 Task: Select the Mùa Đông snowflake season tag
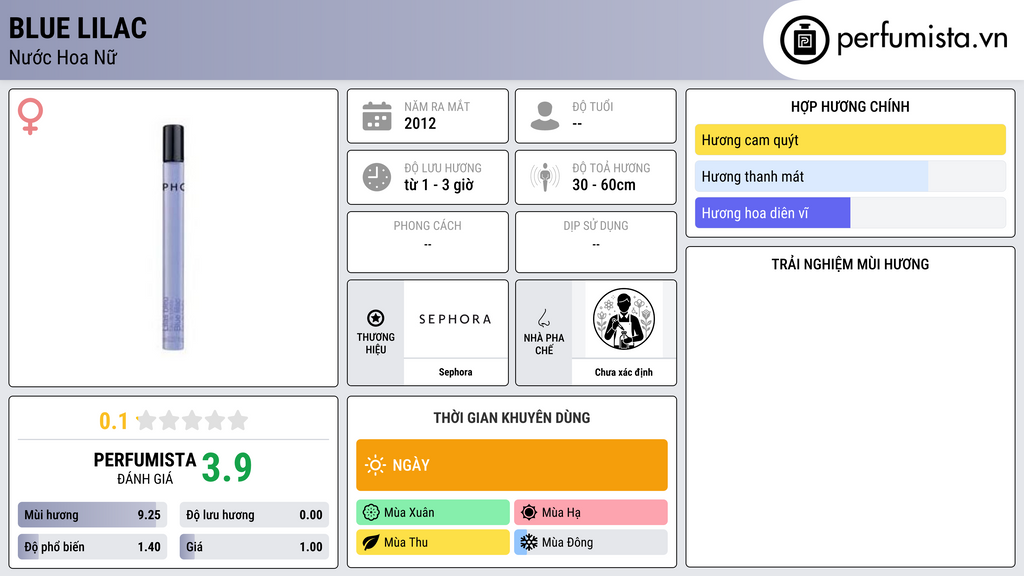click(x=590, y=542)
